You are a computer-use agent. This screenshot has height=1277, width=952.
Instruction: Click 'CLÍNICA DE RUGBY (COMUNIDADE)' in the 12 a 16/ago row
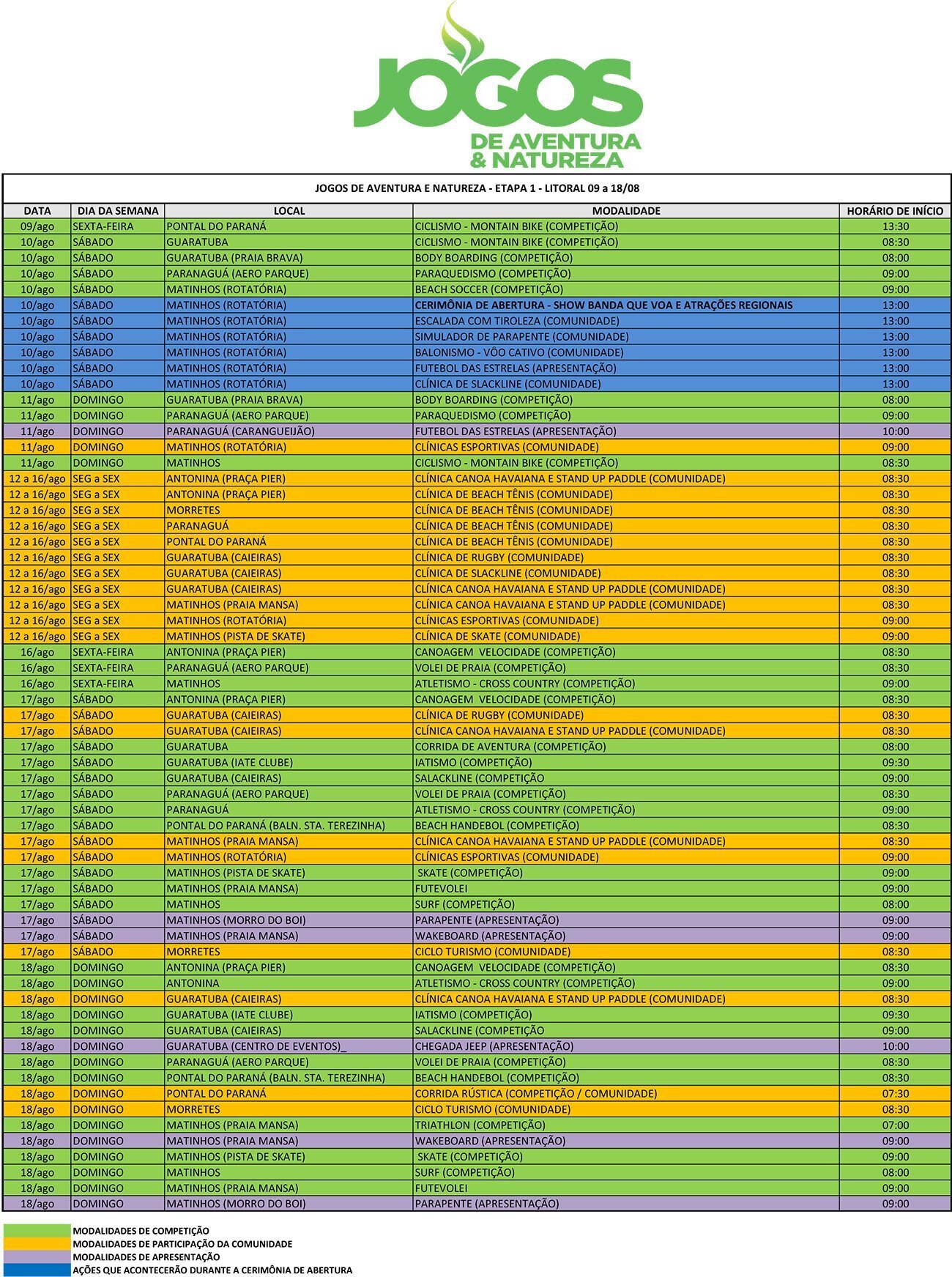[626, 558]
